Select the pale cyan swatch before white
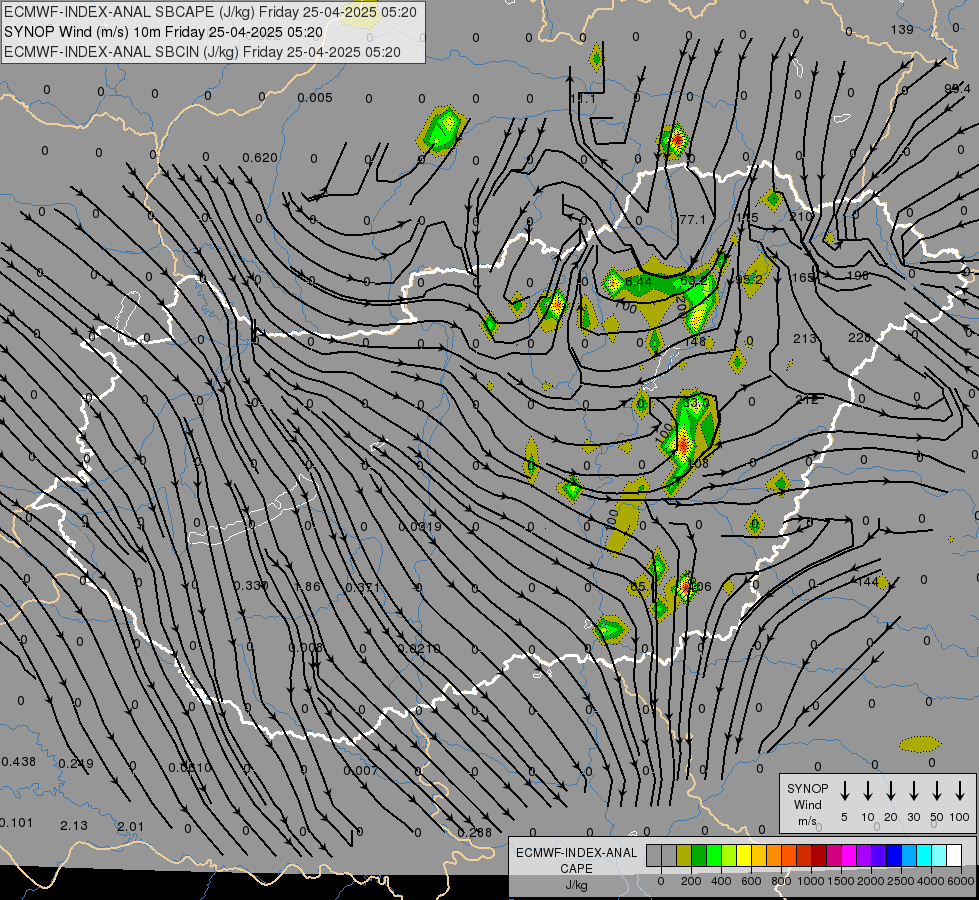979x900 pixels. pos(939,855)
